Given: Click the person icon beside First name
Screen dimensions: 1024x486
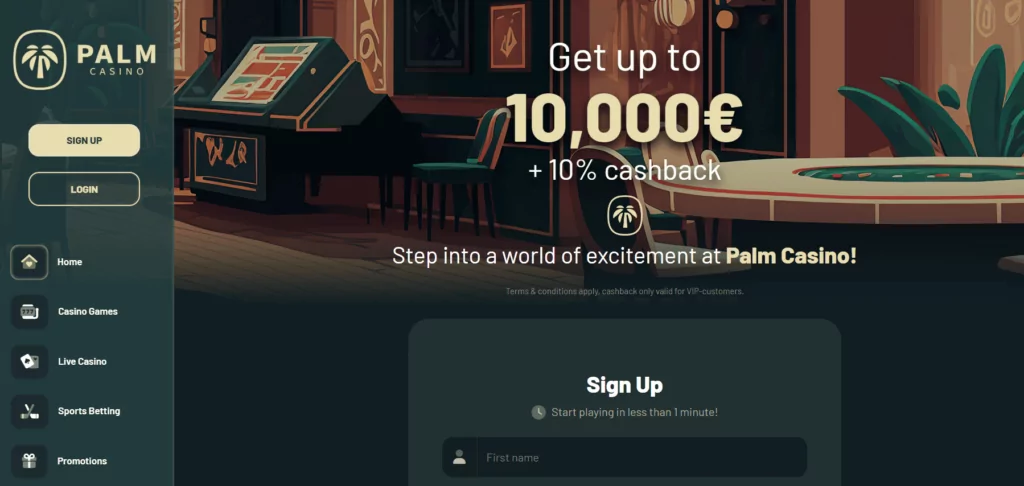Looking at the screenshot, I should coord(459,457).
